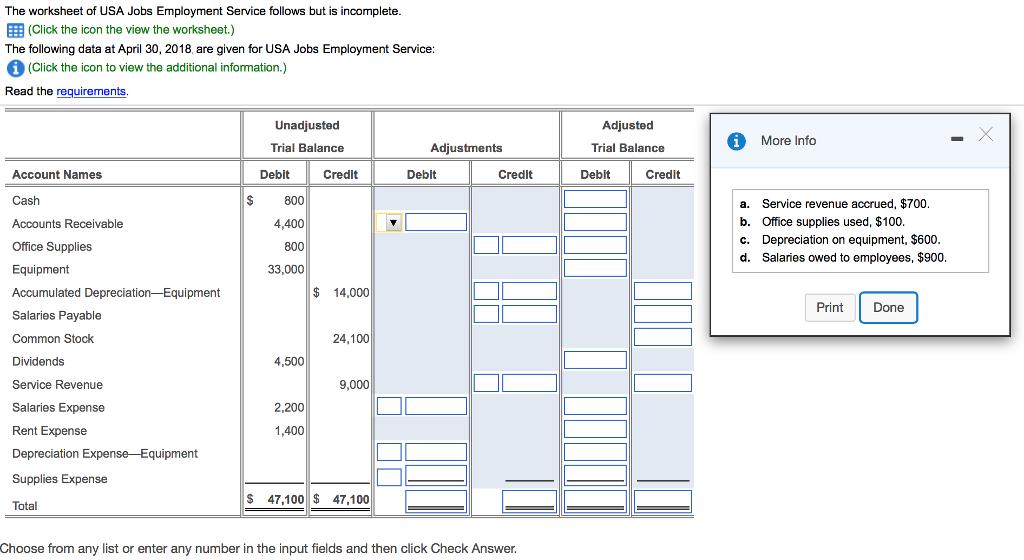Click Total adjusted trial balance debit field
1024x560 pixels.
click(595, 501)
